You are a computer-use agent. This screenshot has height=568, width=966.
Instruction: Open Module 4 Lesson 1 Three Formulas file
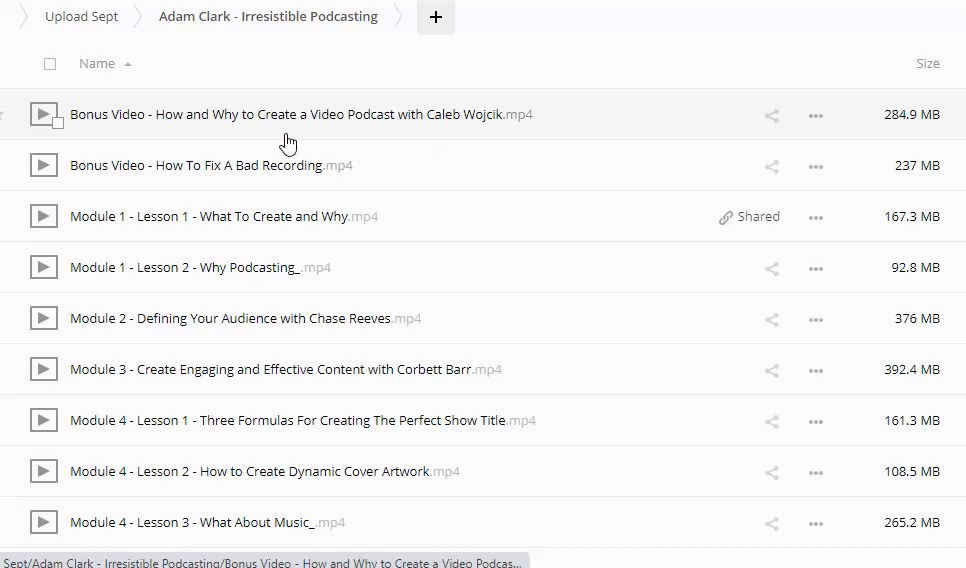(288, 421)
